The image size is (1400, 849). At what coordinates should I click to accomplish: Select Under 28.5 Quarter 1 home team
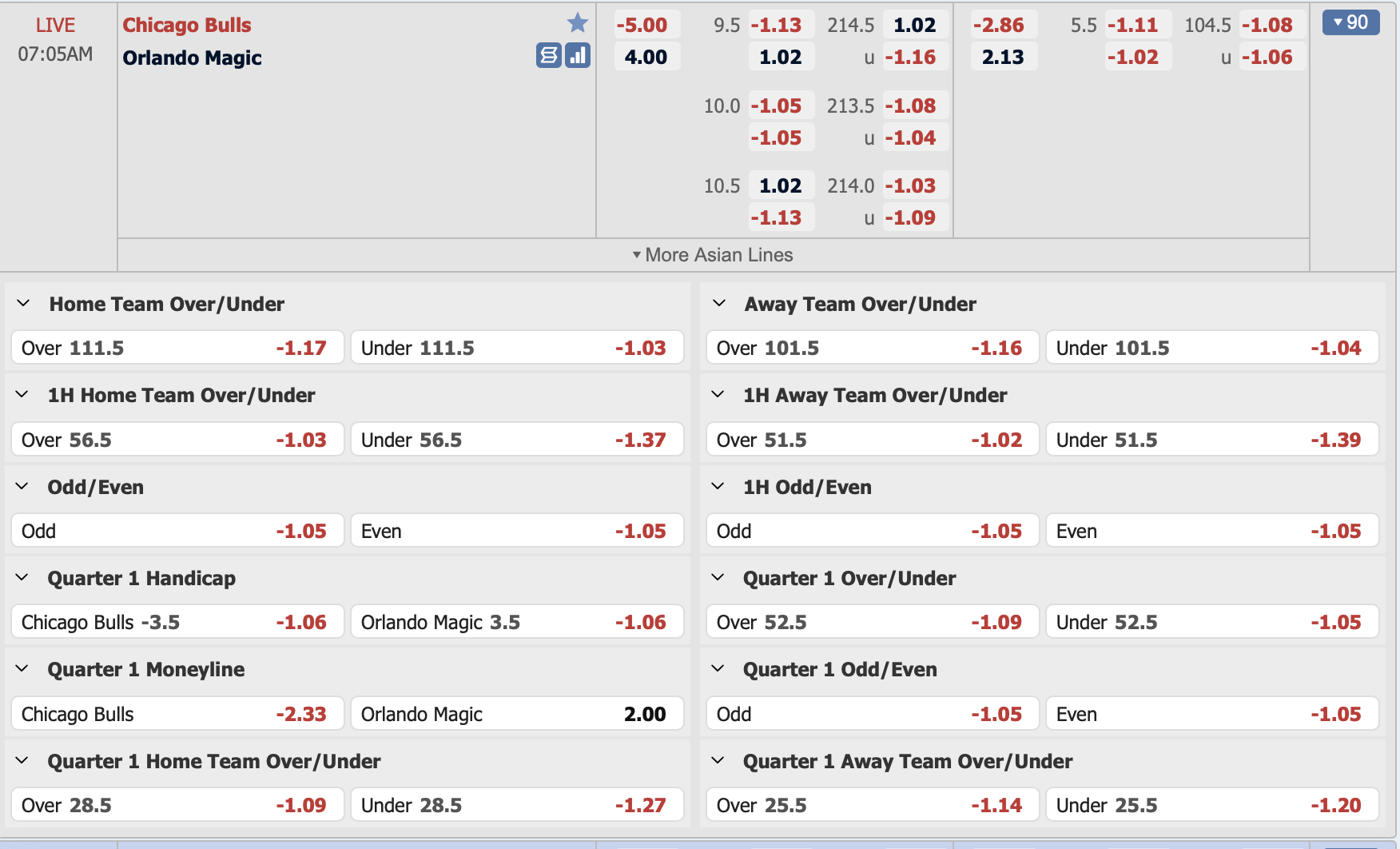[x=516, y=805]
